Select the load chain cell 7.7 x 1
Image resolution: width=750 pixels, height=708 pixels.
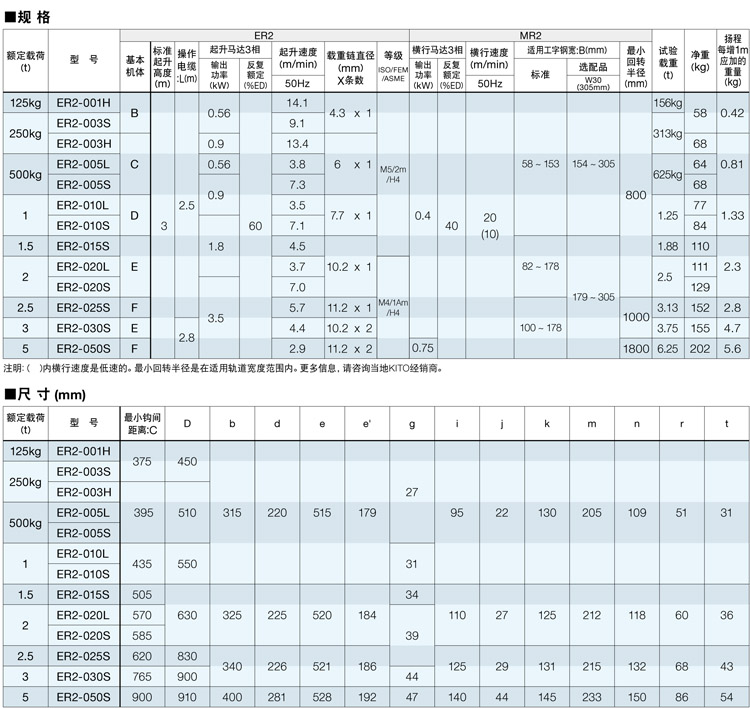[x=350, y=216]
